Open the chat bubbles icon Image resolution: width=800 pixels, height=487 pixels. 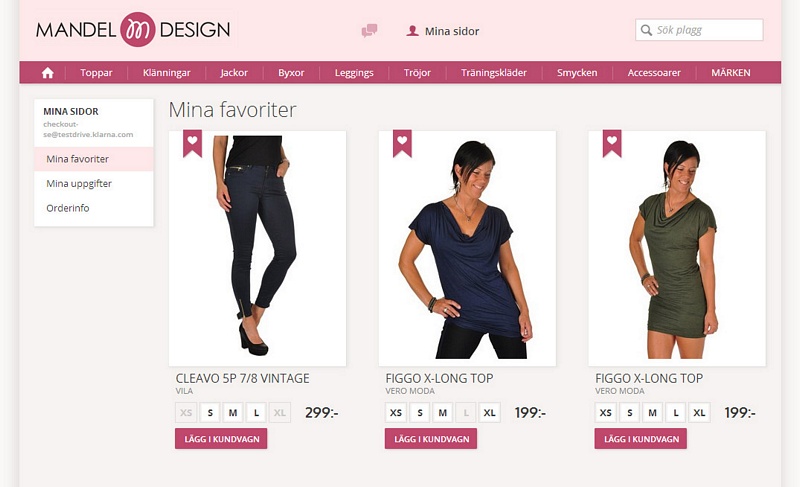click(x=369, y=31)
